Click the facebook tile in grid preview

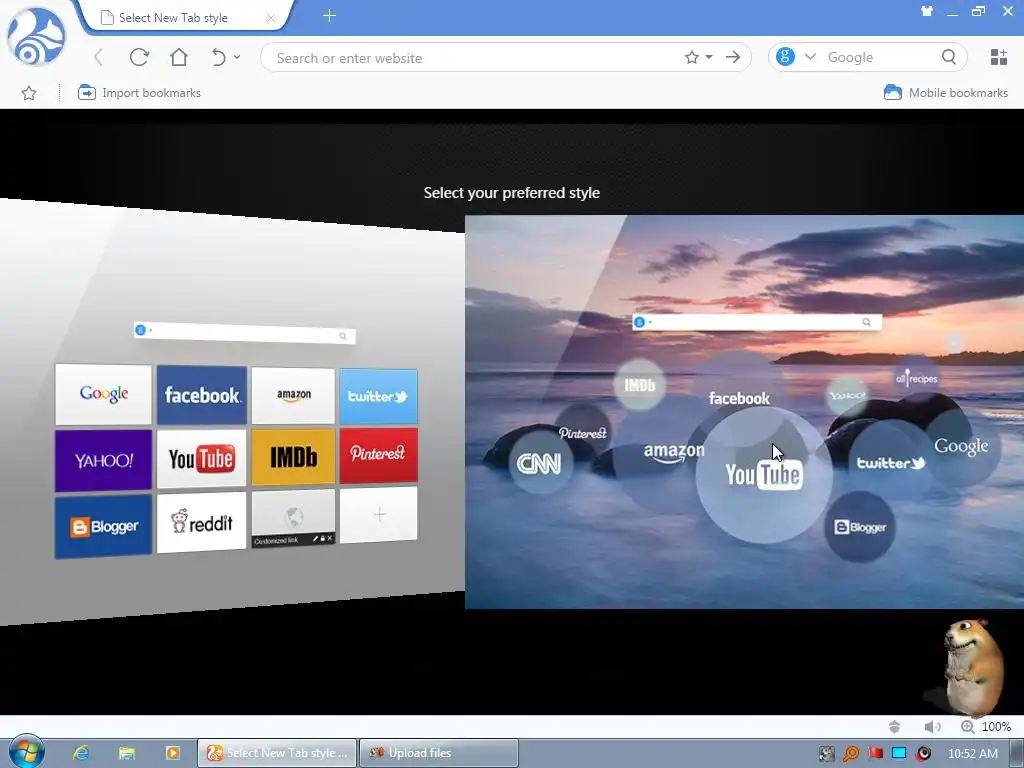[202, 395]
